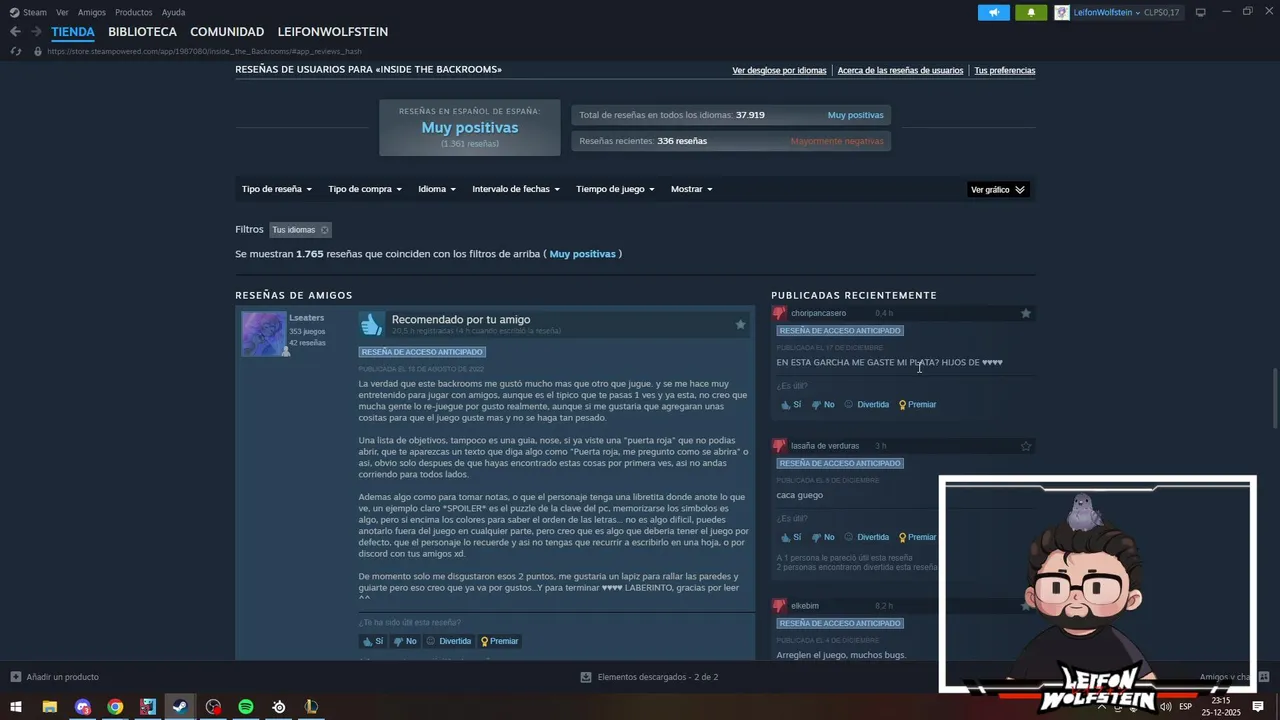Click the plus icon next to Añadir un producto
The image size is (1280, 720).
tap(15, 677)
